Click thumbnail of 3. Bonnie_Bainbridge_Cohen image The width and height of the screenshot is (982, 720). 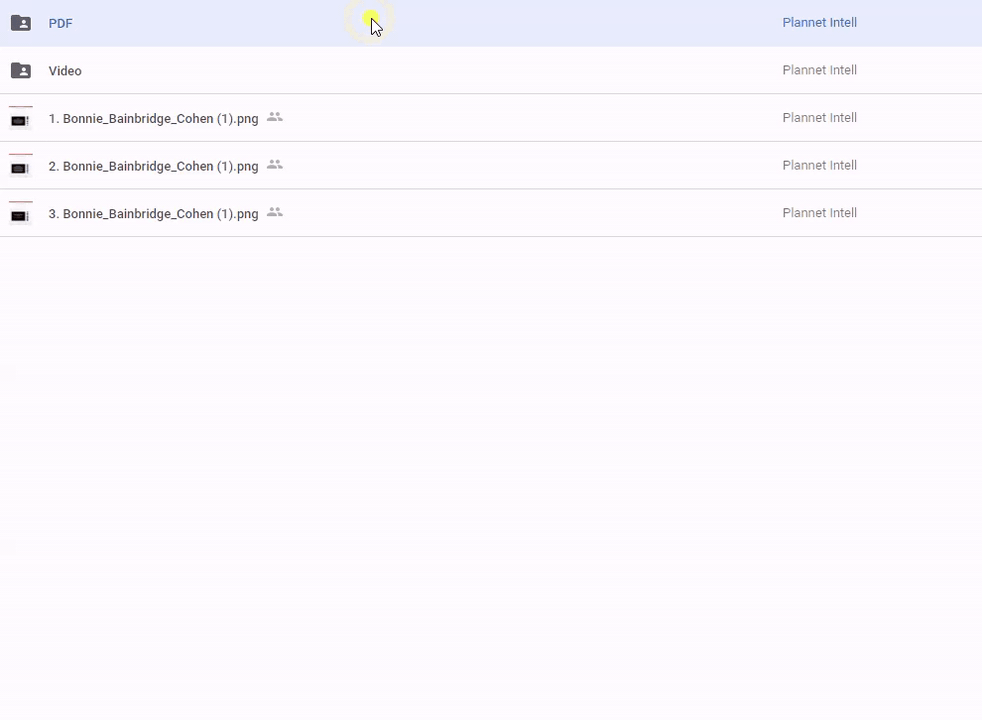20,214
